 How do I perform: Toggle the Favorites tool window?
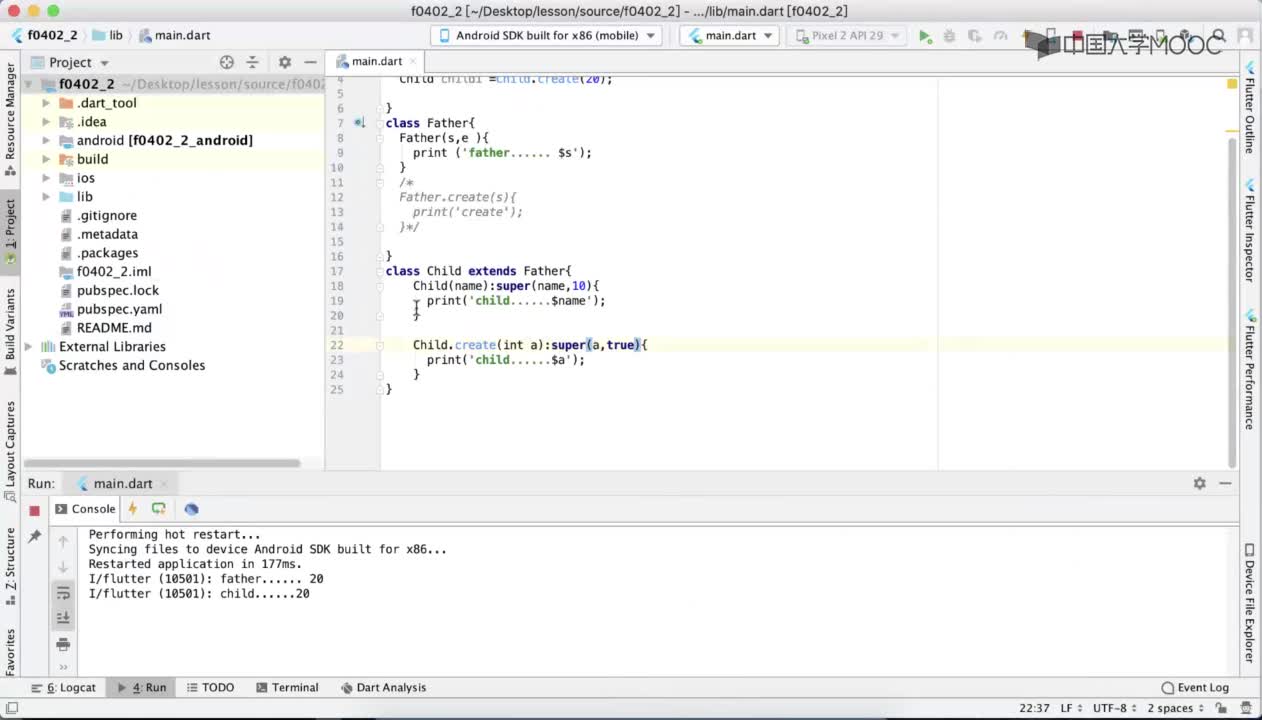11,652
